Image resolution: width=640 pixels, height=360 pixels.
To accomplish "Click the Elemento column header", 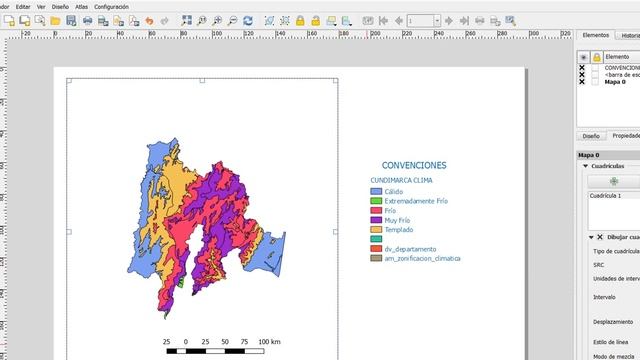I will click(x=622, y=57).
